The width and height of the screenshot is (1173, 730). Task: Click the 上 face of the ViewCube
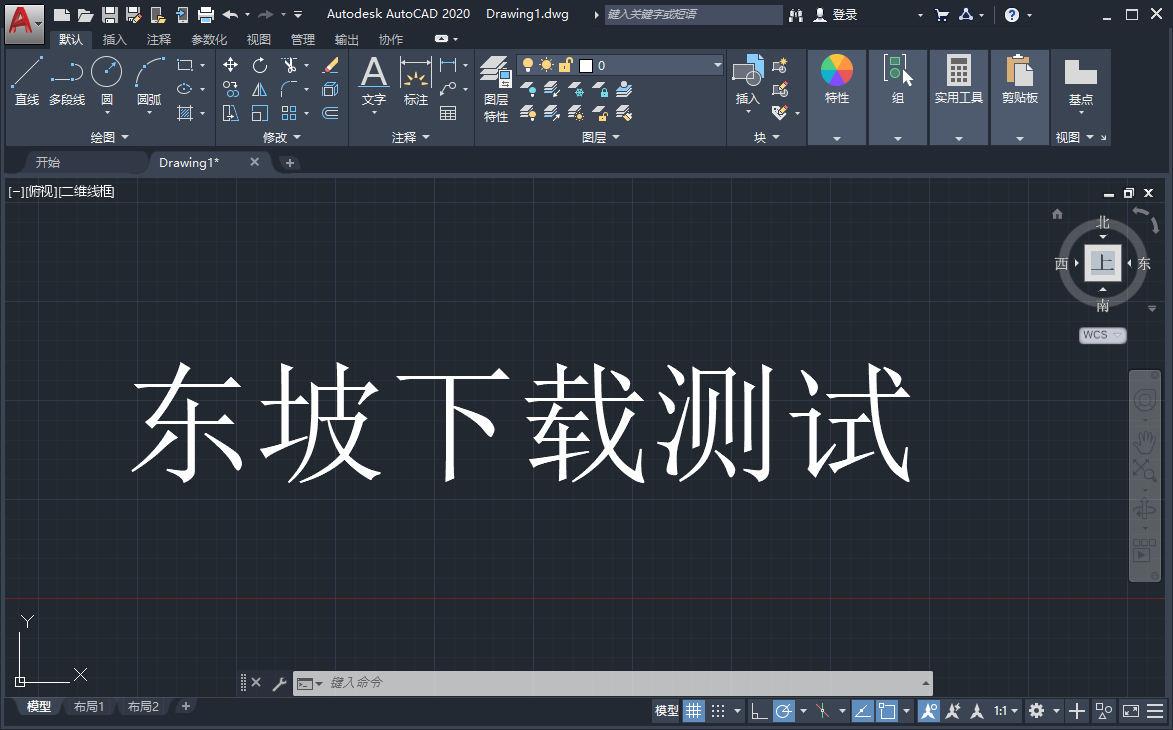(1103, 263)
